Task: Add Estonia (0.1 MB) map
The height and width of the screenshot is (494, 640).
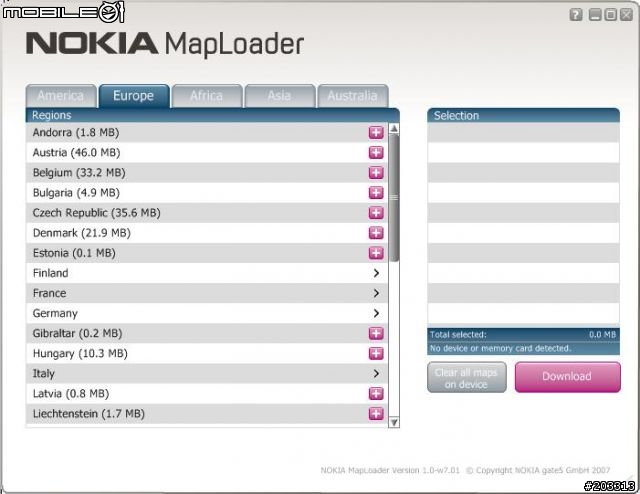Action: (x=376, y=253)
